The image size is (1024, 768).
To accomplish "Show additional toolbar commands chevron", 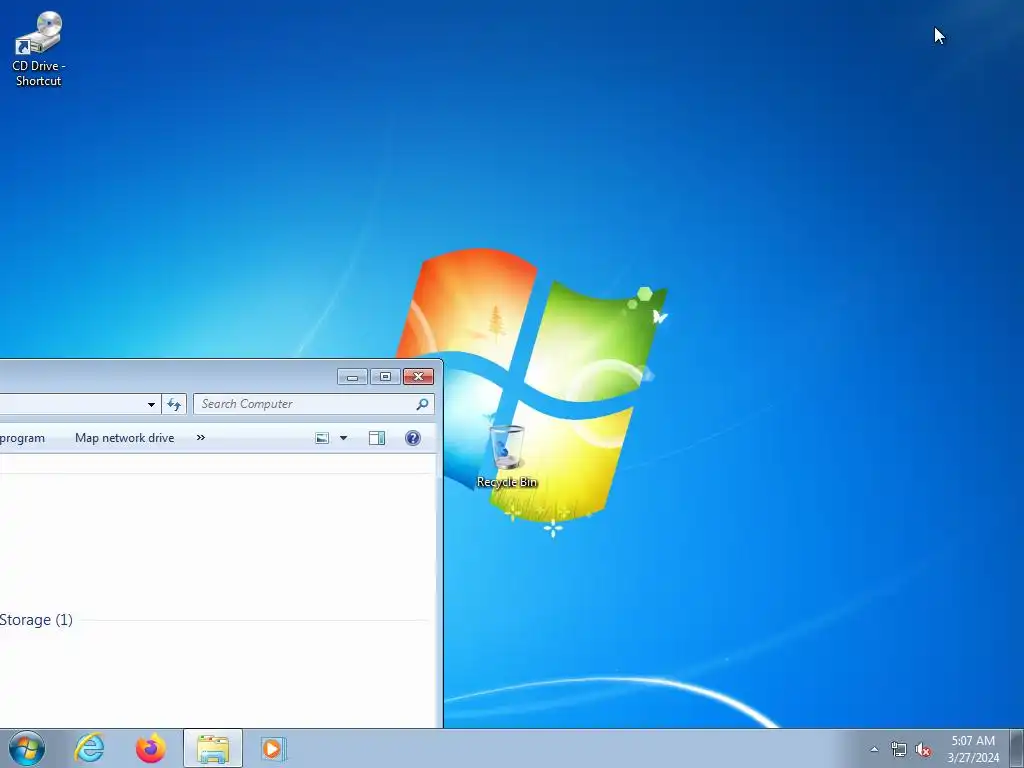I will click(201, 438).
